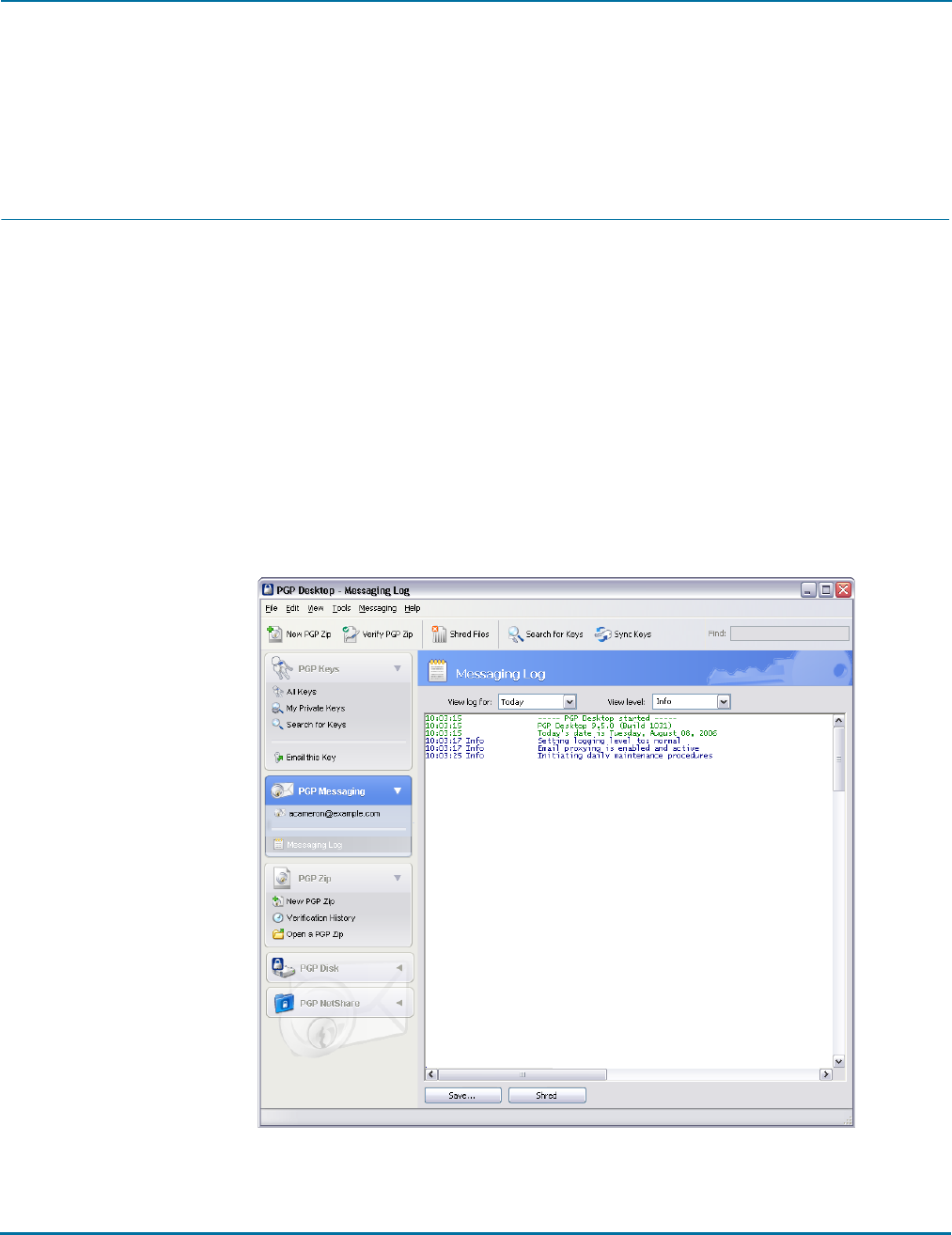Open the Tools menu
This screenshot has width=952, height=1235.
point(341,608)
